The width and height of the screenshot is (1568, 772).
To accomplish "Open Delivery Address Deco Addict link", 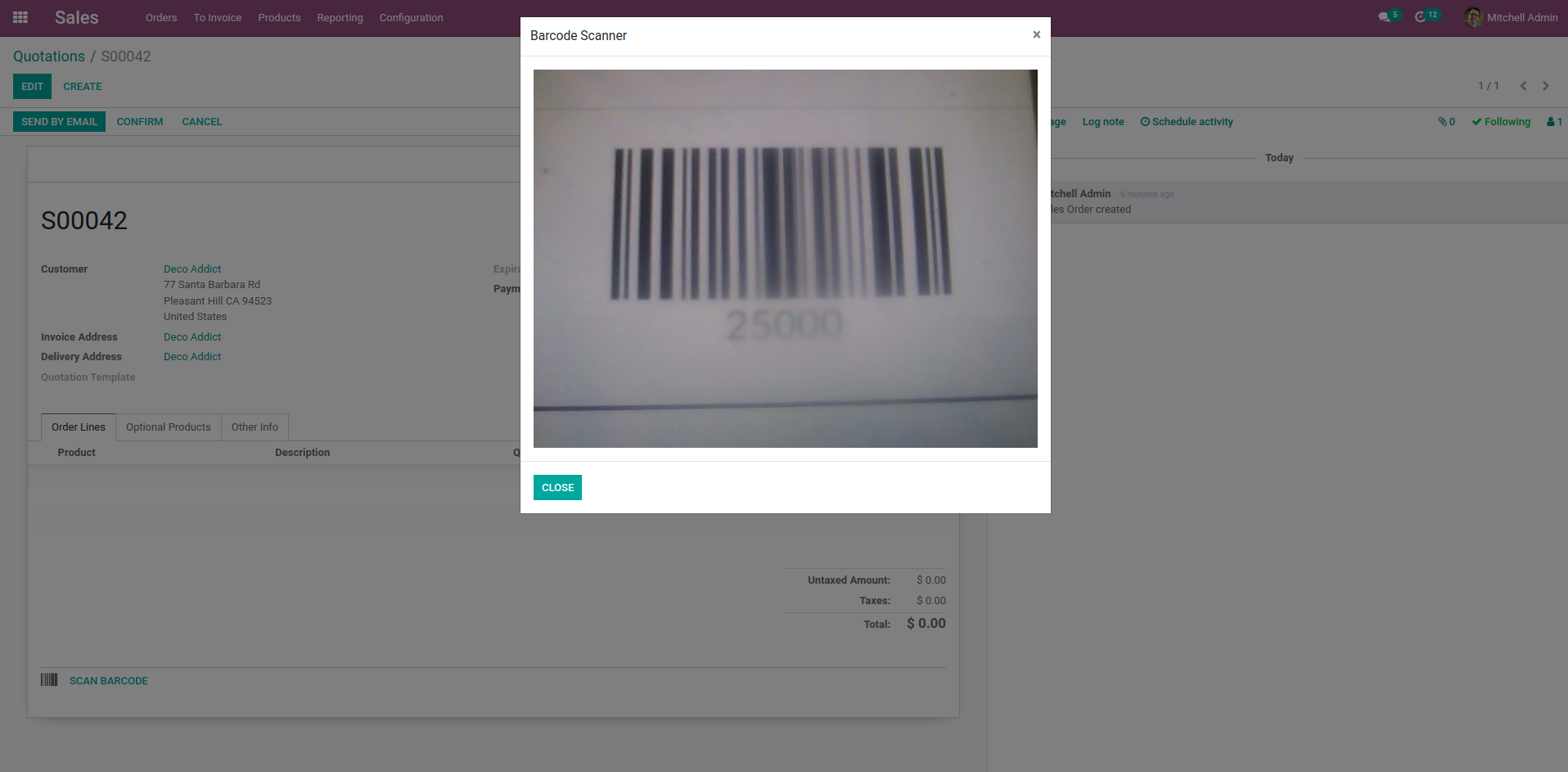I will click(192, 357).
